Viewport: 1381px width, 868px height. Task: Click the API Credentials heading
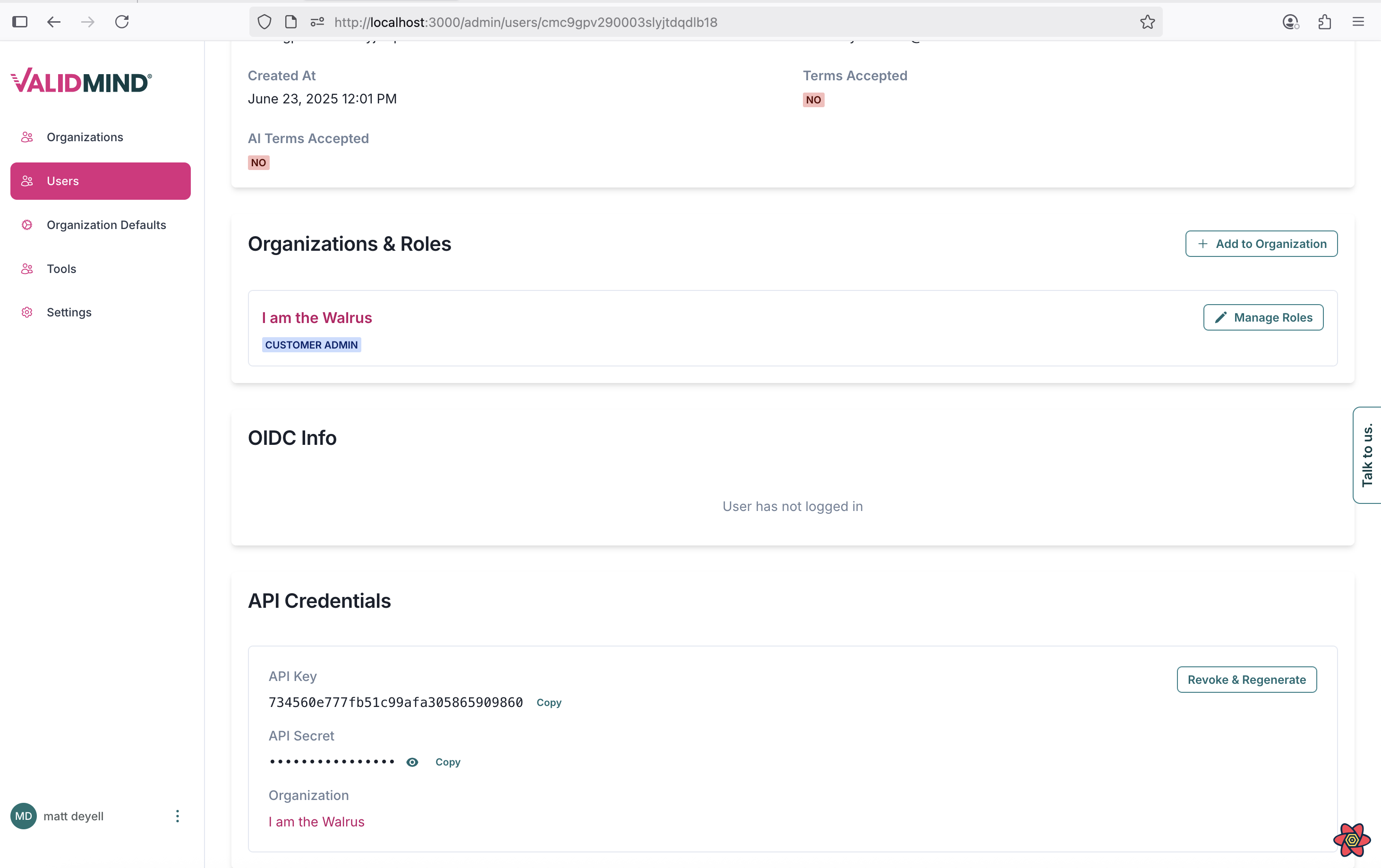pyautogui.click(x=319, y=600)
